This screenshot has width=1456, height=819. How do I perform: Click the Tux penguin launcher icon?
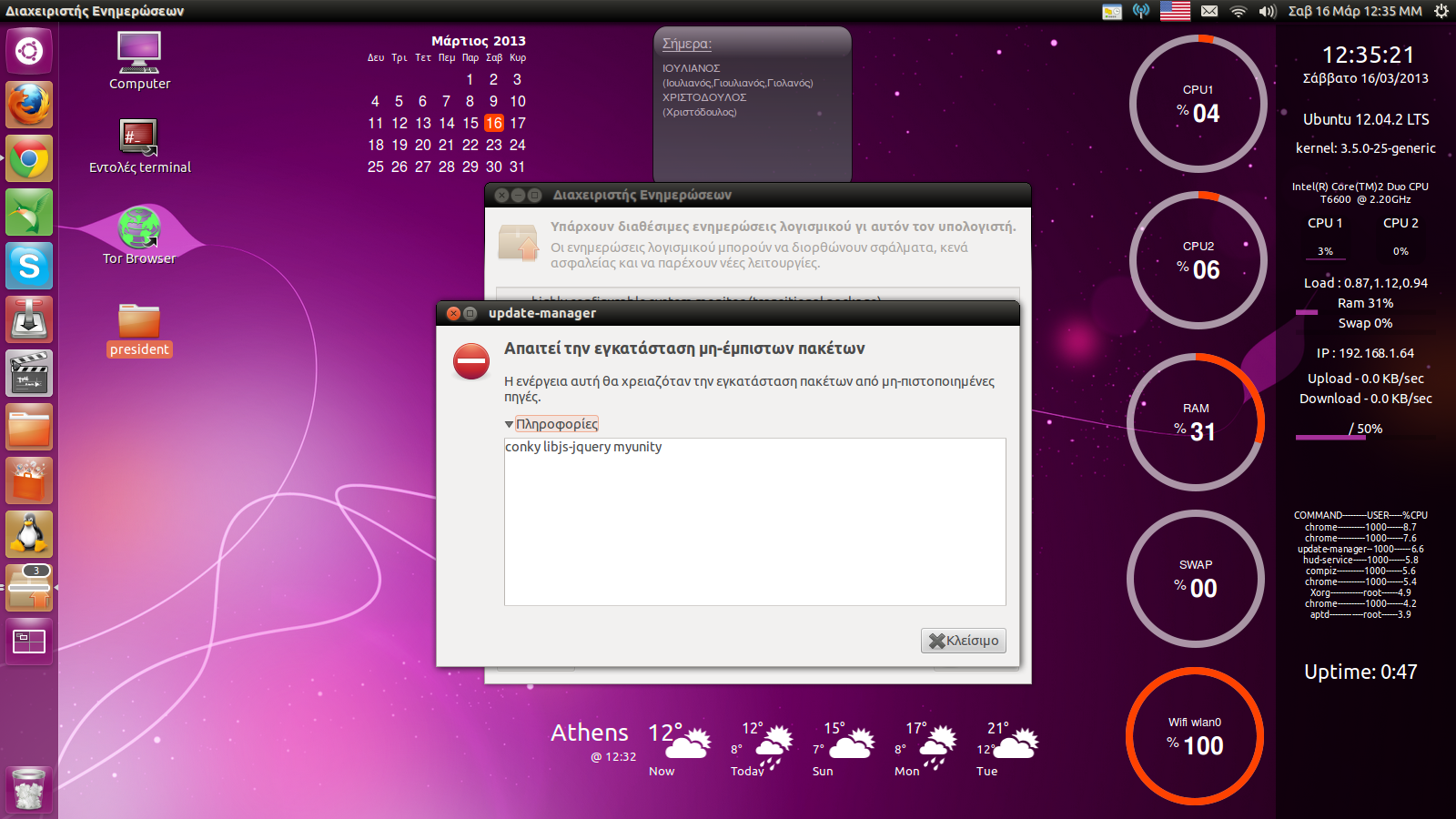point(29,534)
